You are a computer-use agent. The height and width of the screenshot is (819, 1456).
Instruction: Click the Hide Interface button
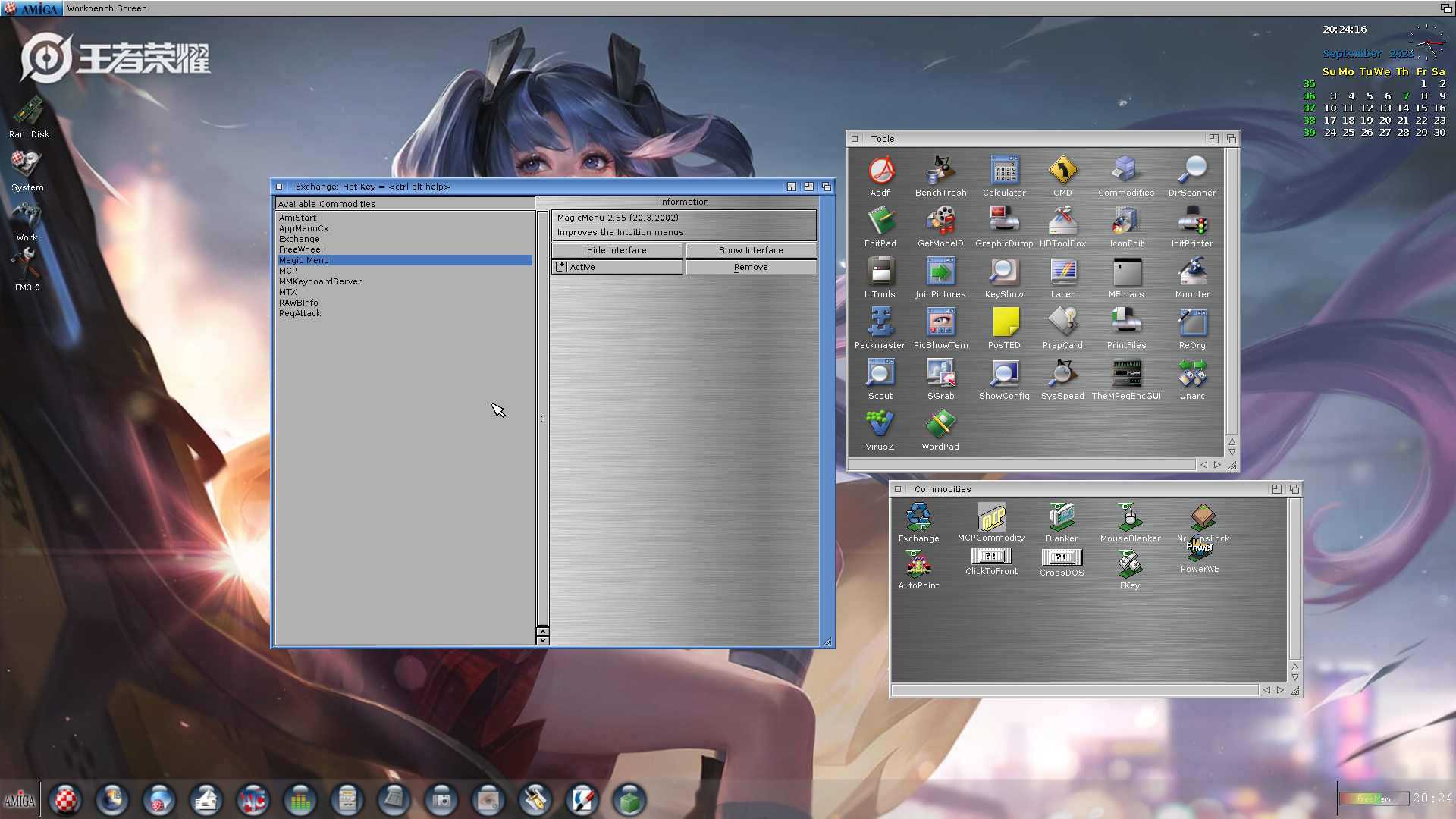point(617,250)
